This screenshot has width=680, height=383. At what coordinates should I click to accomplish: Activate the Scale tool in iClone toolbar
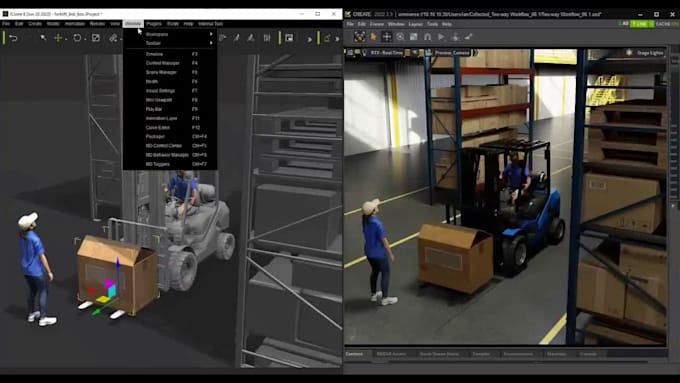tap(96, 38)
